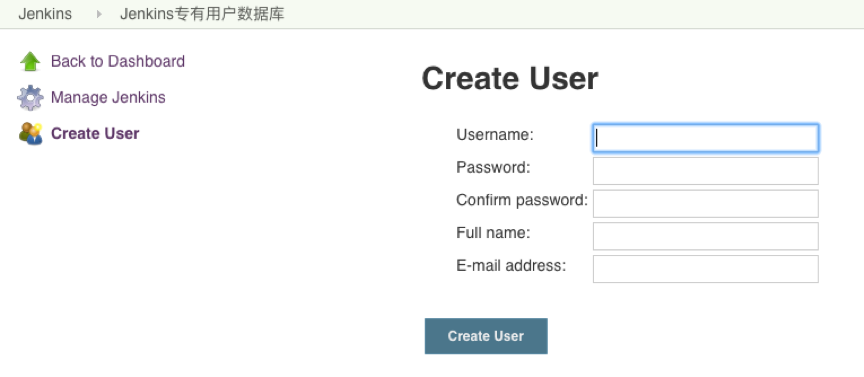Click the Full name: label
This screenshot has height=377, width=864.
(493, 233)
